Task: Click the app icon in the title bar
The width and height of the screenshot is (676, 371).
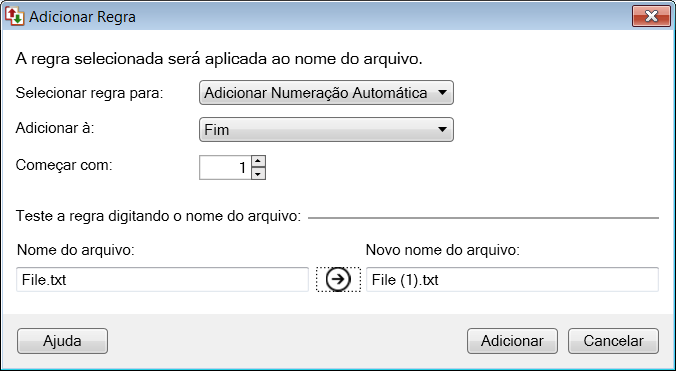Action: 14,16
